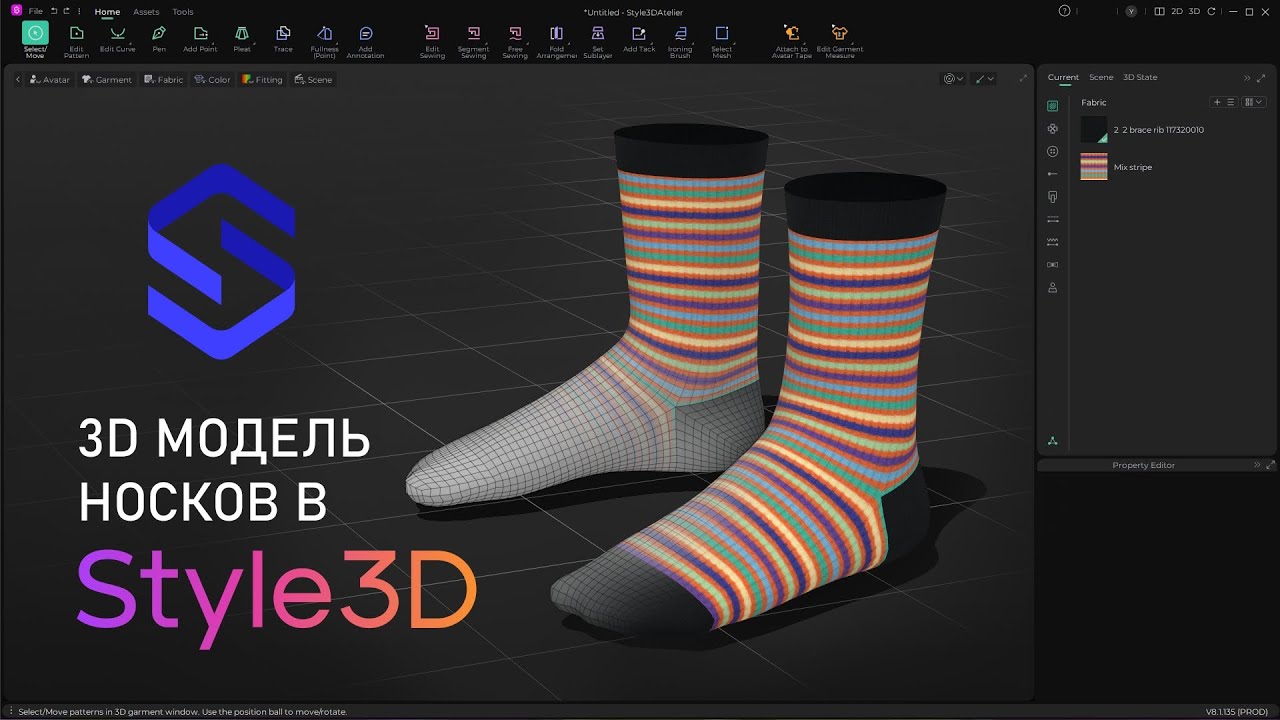This screenshot has width=1280, height=720.
Task: Choose the Add Annotation tool
Action: point(365,41)
